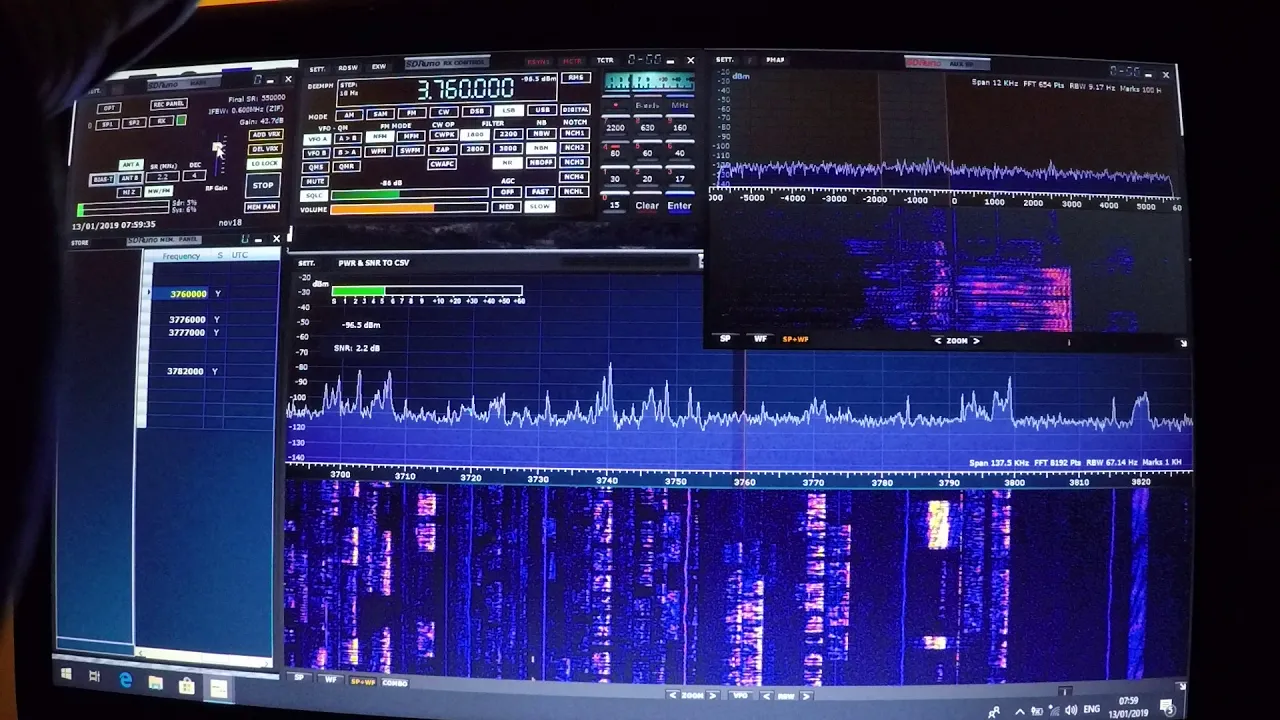Viewport: 1280px width, 720px height.
Task: Zoom in arrow in Aux SP window
Action: [976, 341]
